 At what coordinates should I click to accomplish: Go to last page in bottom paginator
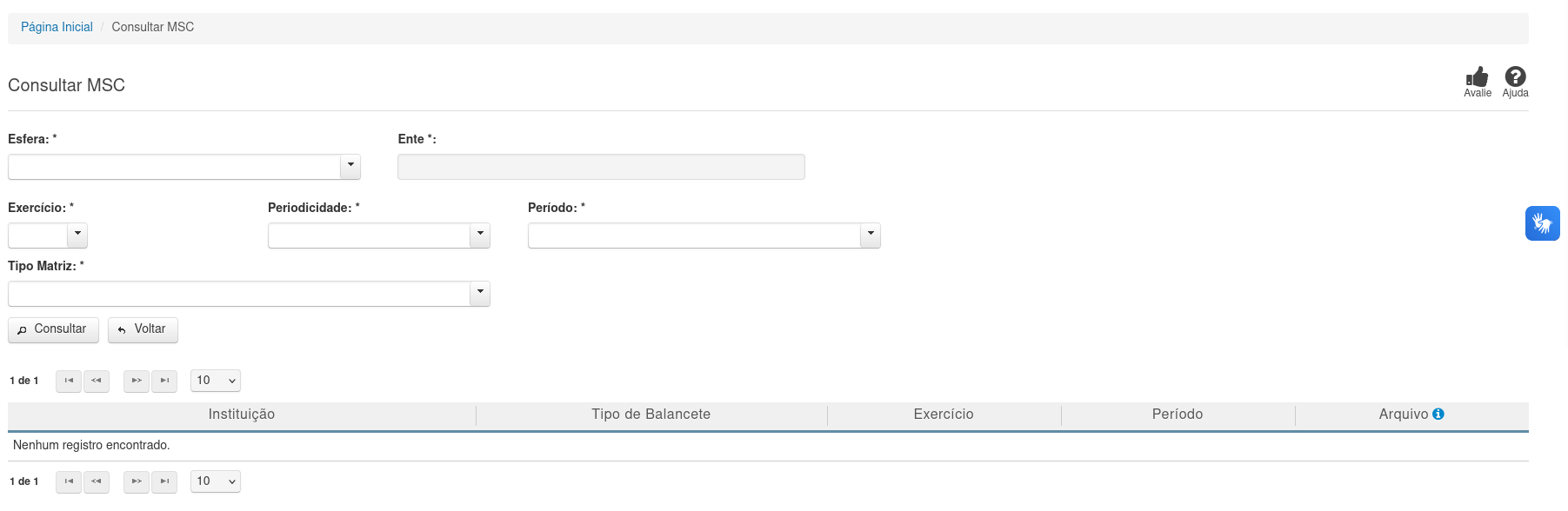[x=164, y=481]
